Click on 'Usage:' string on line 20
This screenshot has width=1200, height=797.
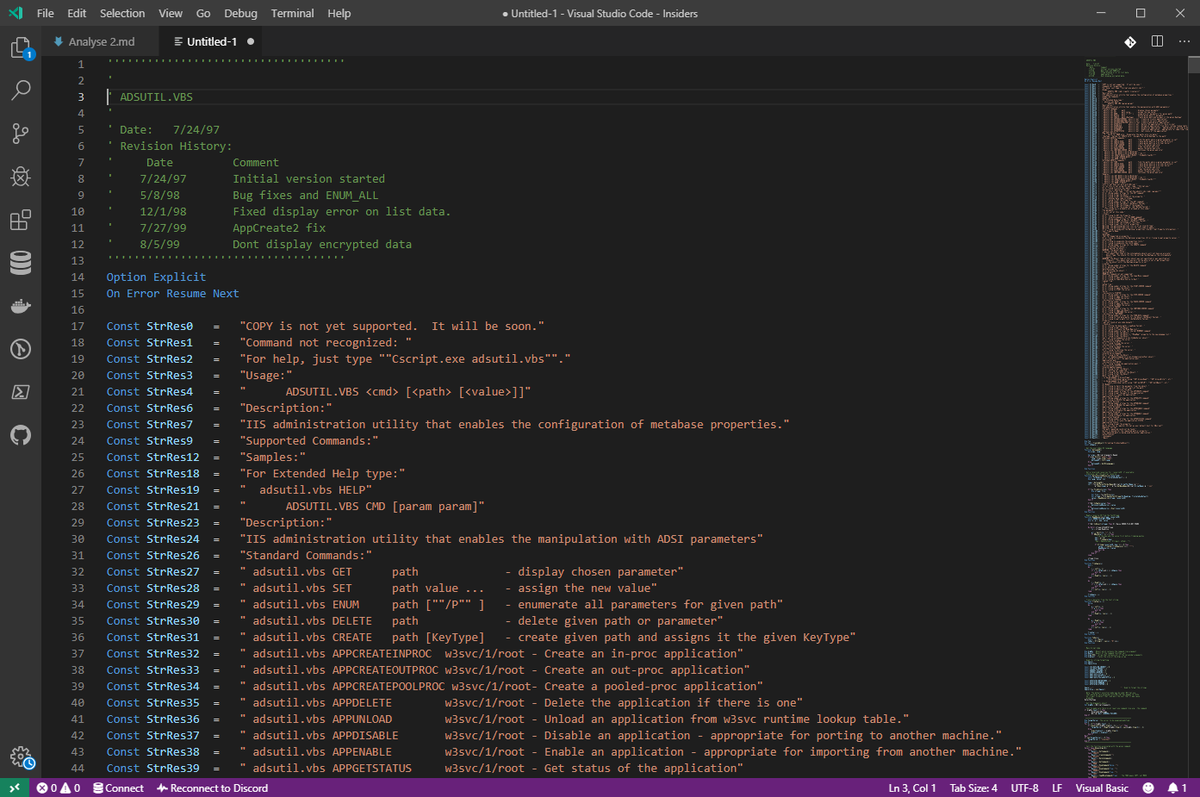point(266,376)
